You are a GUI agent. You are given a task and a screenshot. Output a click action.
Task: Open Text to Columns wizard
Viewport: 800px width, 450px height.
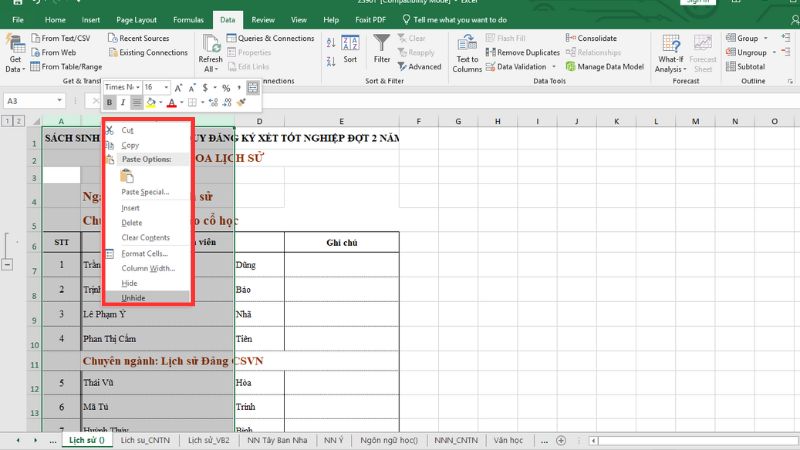(x=467, y=50)
